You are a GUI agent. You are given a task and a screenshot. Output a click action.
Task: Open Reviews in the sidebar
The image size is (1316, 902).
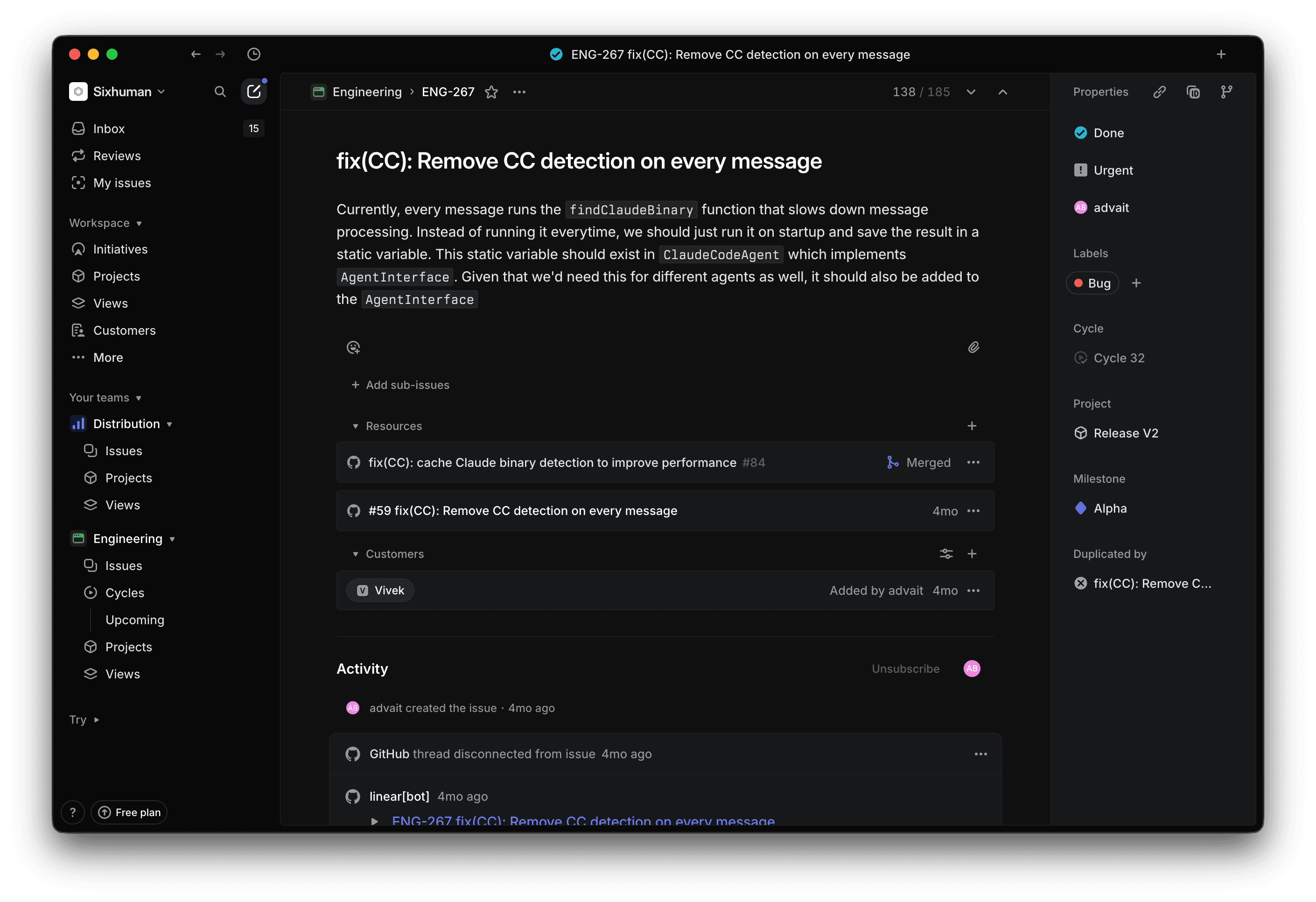click(167, 156)
